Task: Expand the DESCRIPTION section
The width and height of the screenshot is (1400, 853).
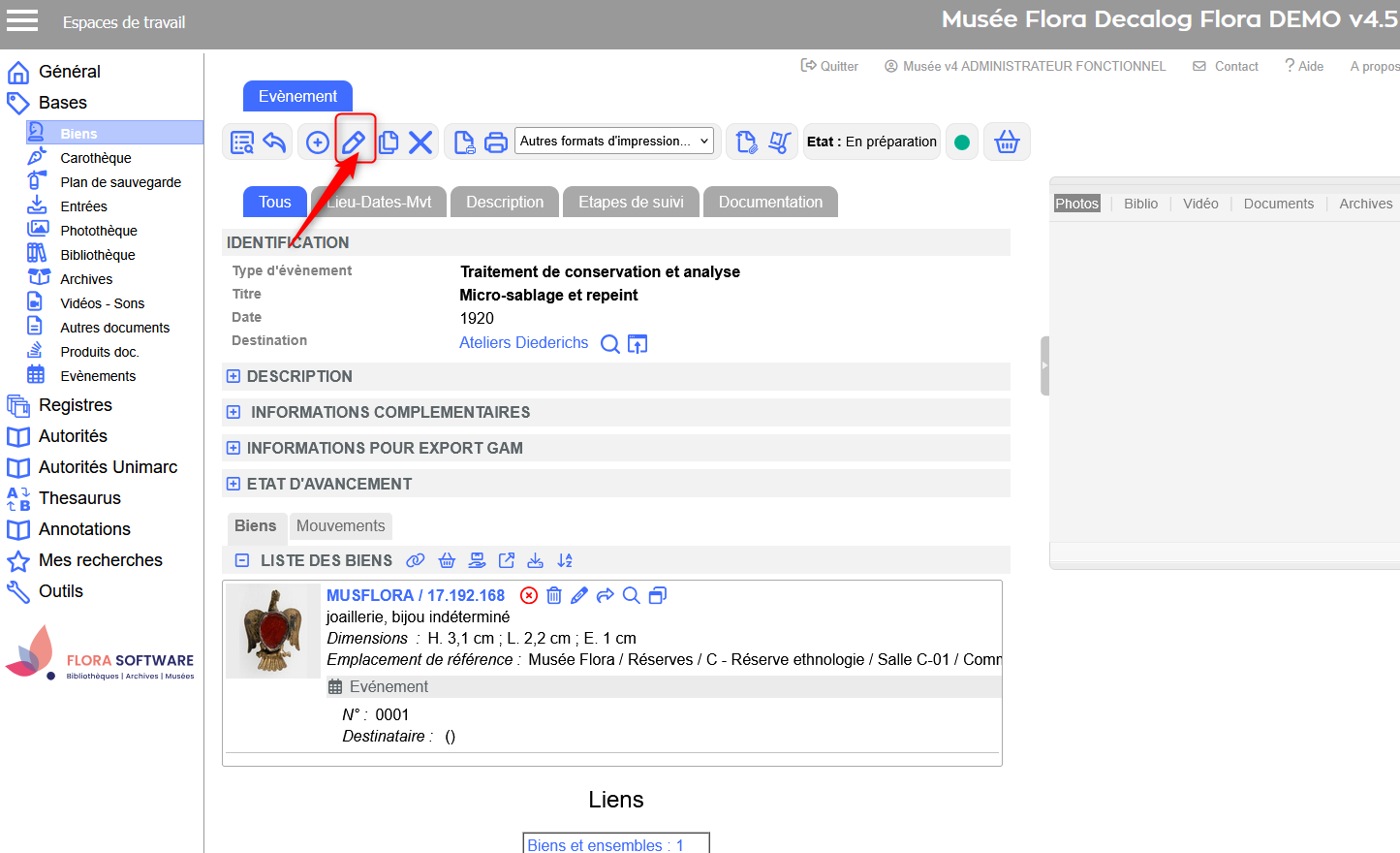Action: pyautogui.click(x=233, y=376)
